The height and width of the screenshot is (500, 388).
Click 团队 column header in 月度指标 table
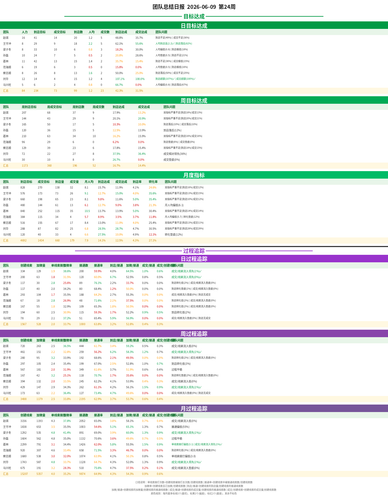pos(6,182)
